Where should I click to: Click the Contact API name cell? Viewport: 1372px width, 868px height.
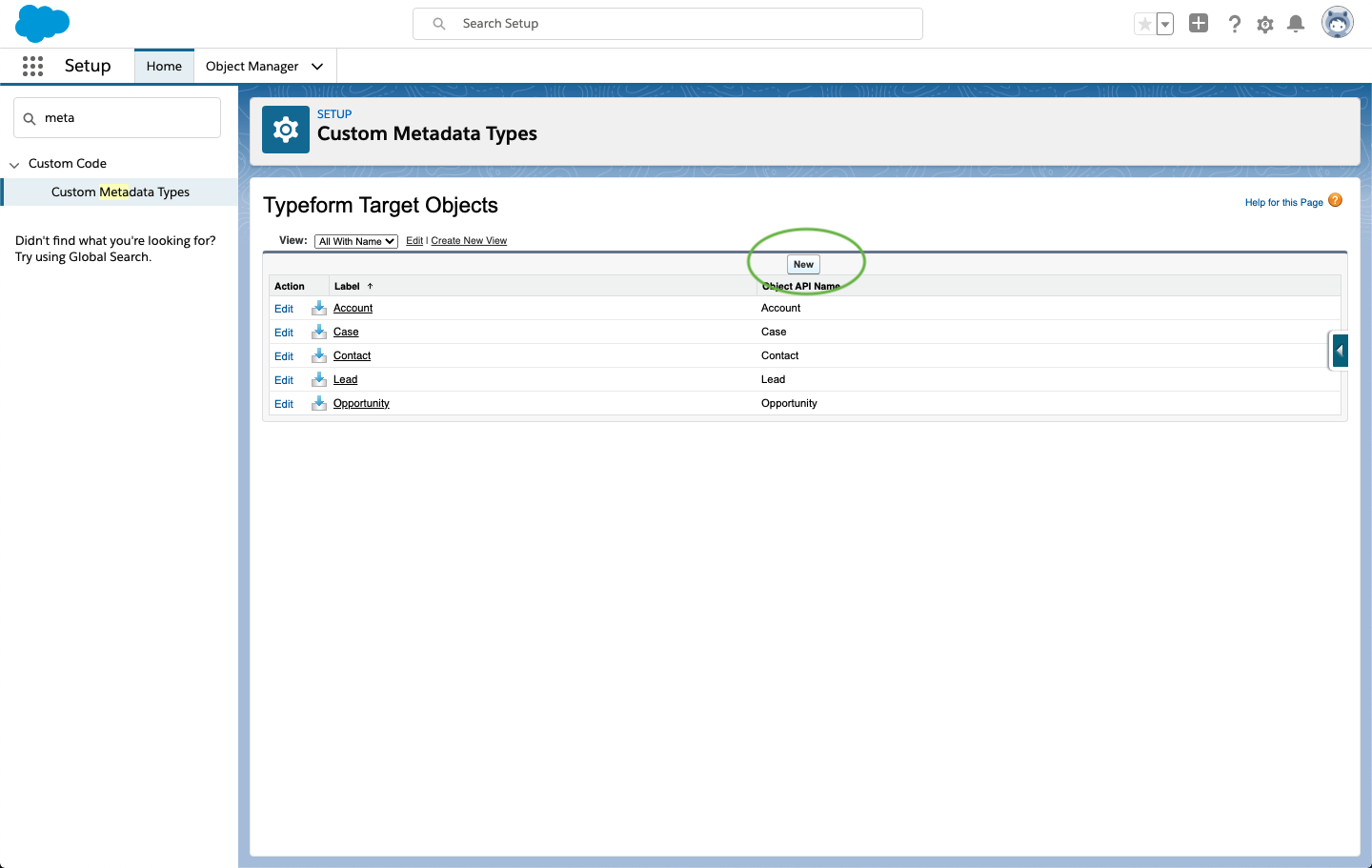coord(779,355)
